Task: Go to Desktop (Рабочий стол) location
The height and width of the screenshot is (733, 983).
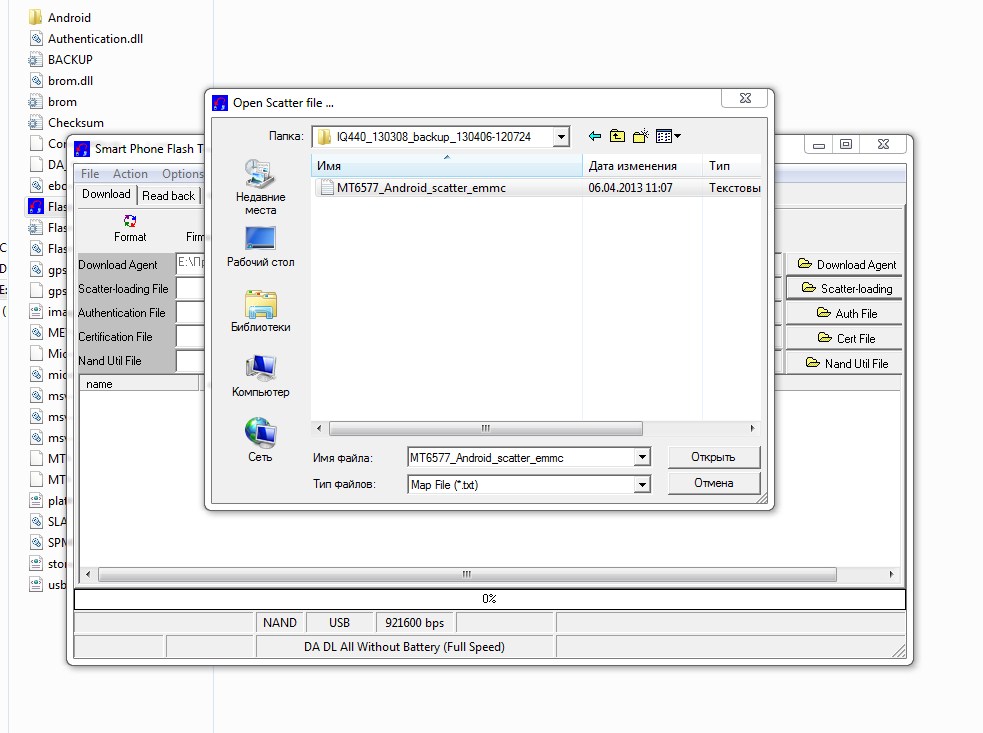Action: (x=260, y=246)
